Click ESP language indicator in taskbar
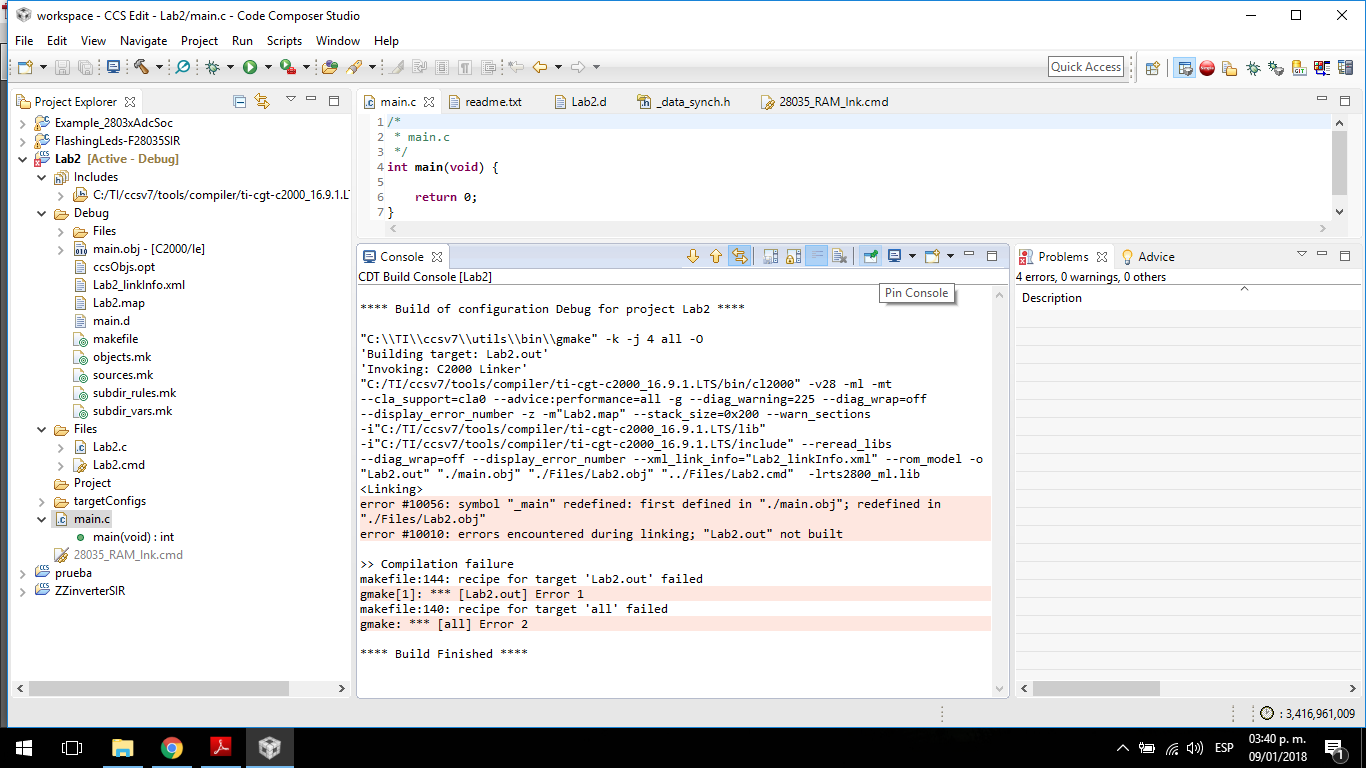This screenshot has height=768, width=1366. (x=1224, y=748)
